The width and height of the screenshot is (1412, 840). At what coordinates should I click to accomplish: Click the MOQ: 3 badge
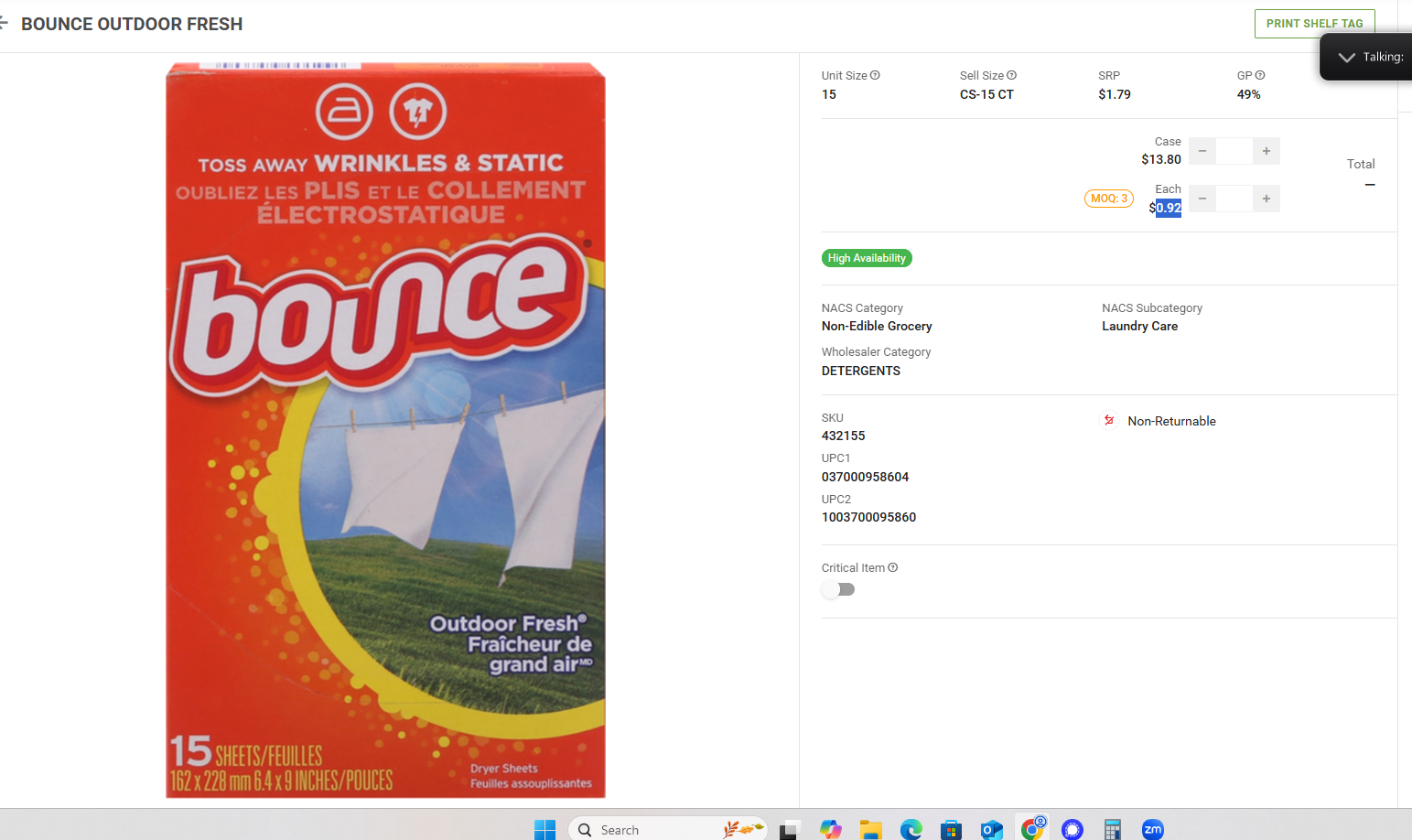point(1108,199)
